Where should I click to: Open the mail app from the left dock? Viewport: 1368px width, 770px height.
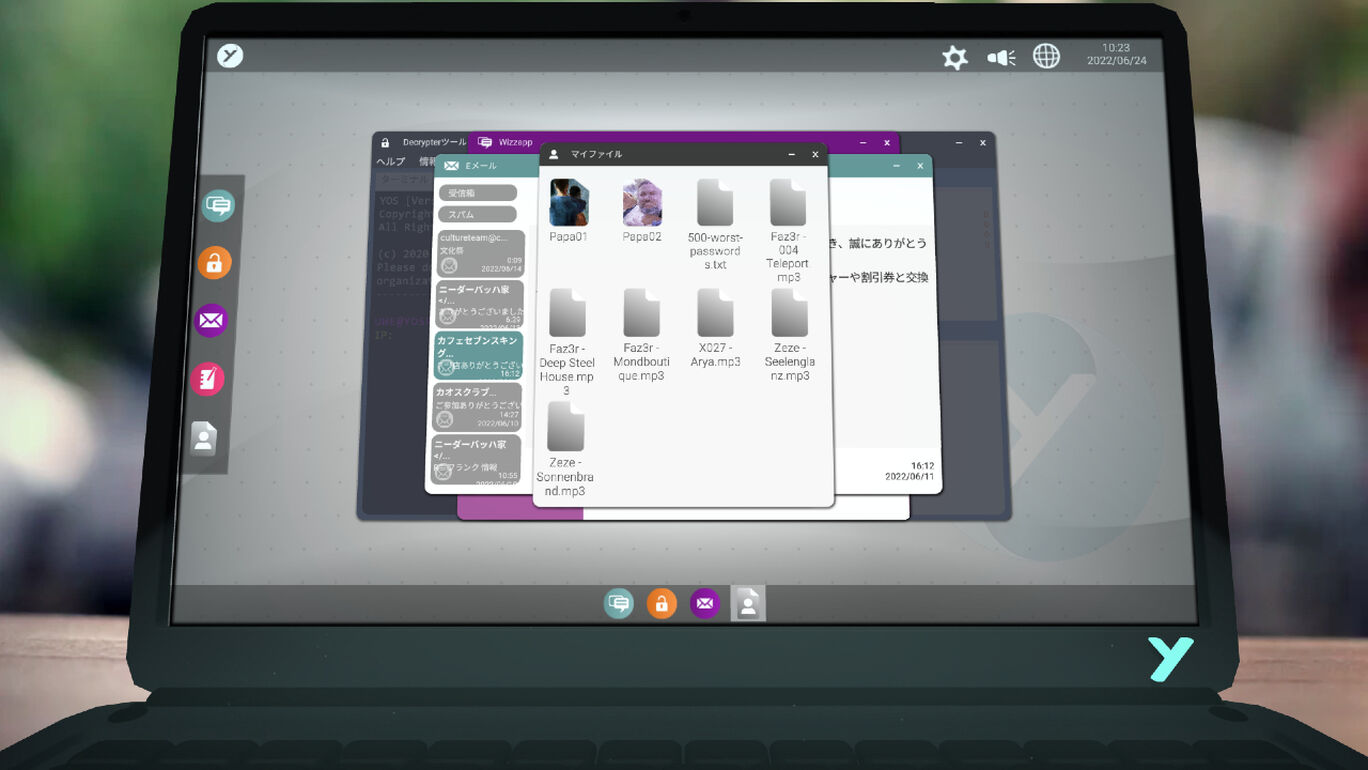click(x=211, y=320)
